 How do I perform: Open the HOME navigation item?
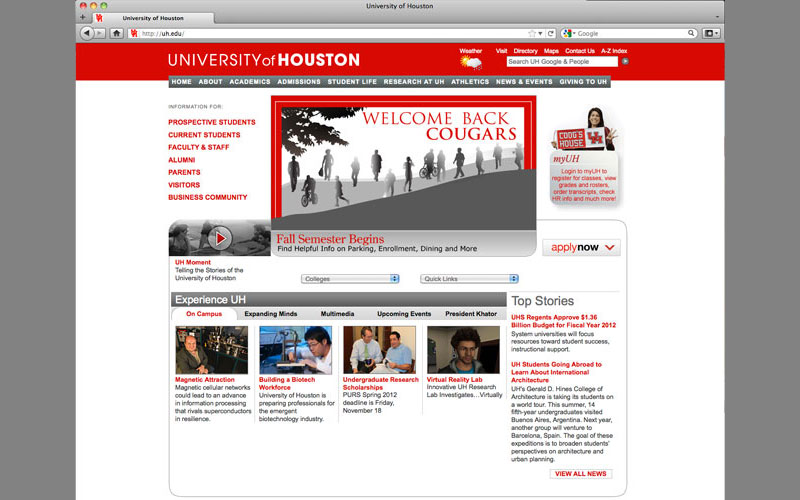click(182, 82)
